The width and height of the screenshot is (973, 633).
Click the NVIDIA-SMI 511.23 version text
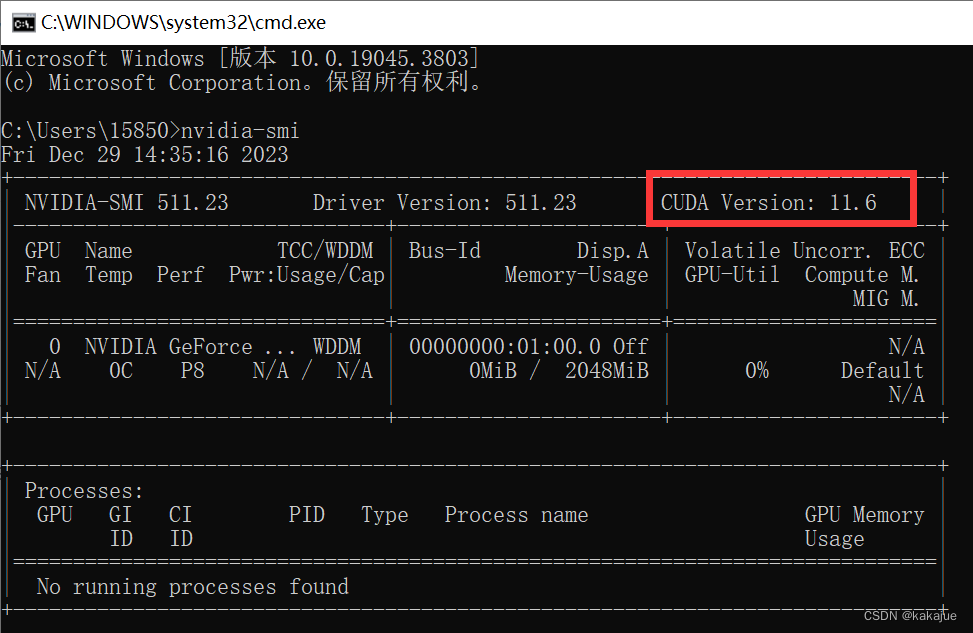[x=126, y=202]
